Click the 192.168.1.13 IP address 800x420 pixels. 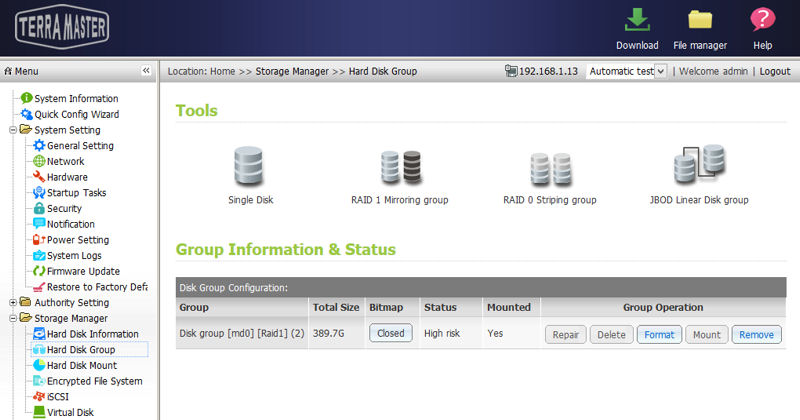[548, 71]
